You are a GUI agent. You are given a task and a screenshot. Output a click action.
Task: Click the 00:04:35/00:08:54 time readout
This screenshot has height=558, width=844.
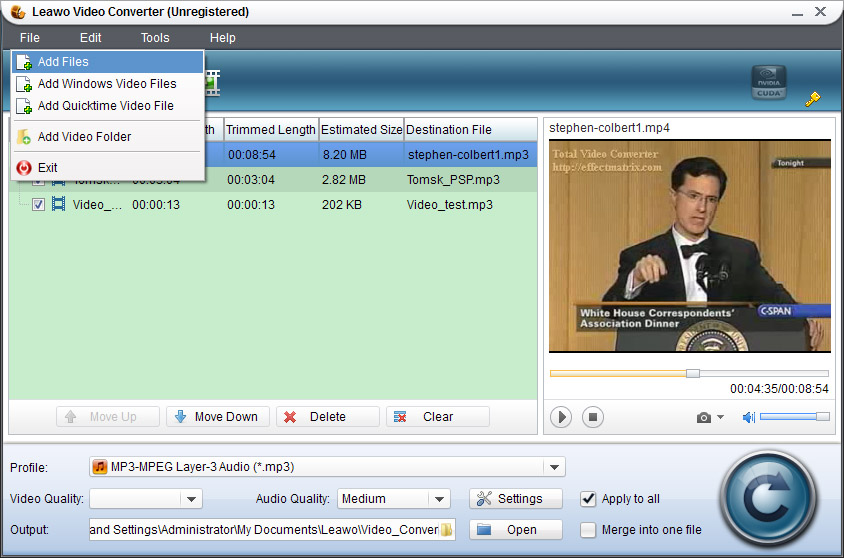(779, 389)
